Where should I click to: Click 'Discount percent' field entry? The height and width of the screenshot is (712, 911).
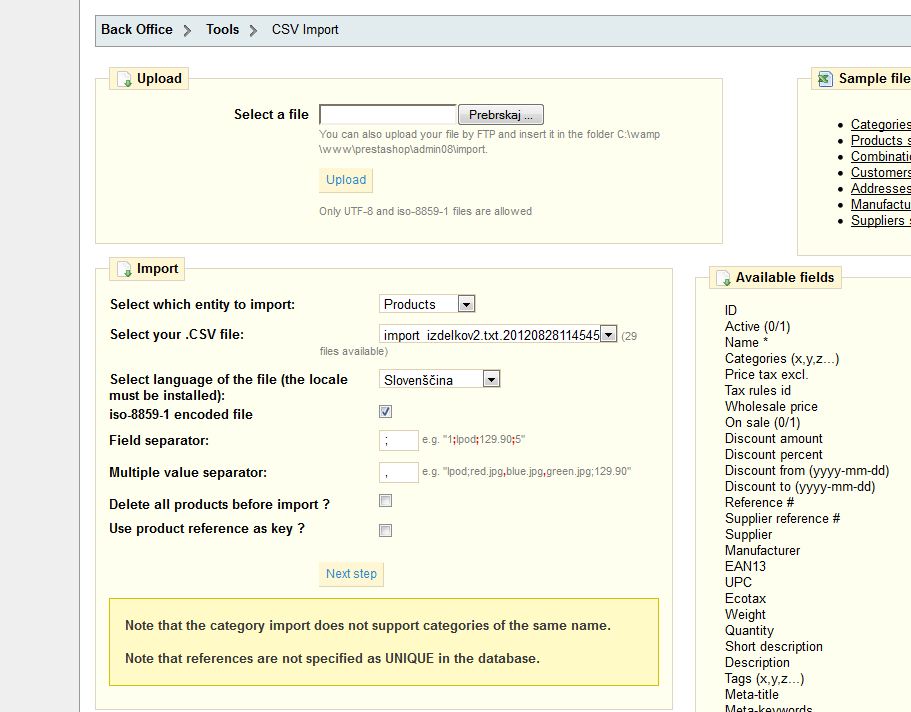(773, 455)
